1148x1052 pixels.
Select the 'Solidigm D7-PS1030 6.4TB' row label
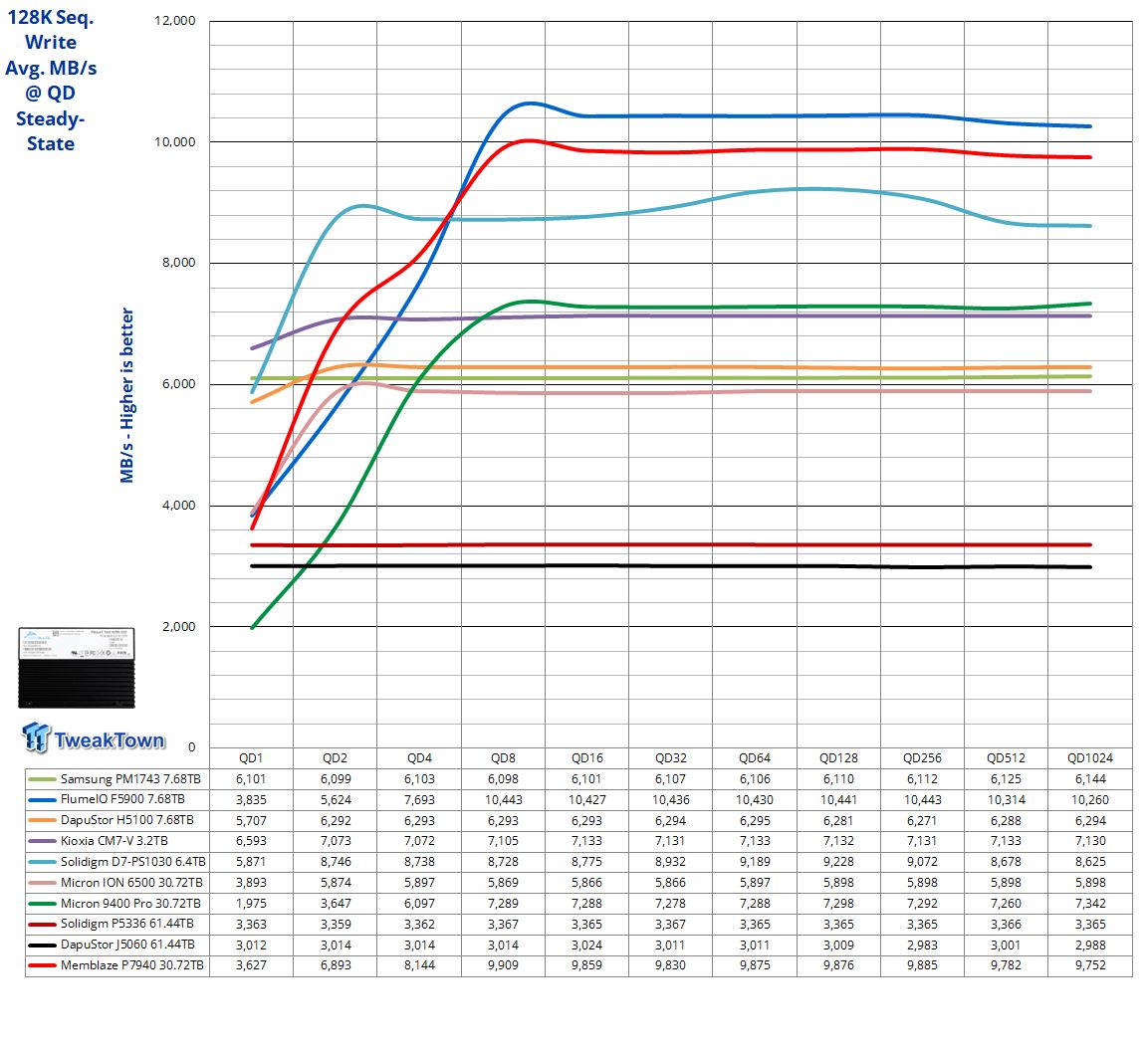click(x=133, y=862)
